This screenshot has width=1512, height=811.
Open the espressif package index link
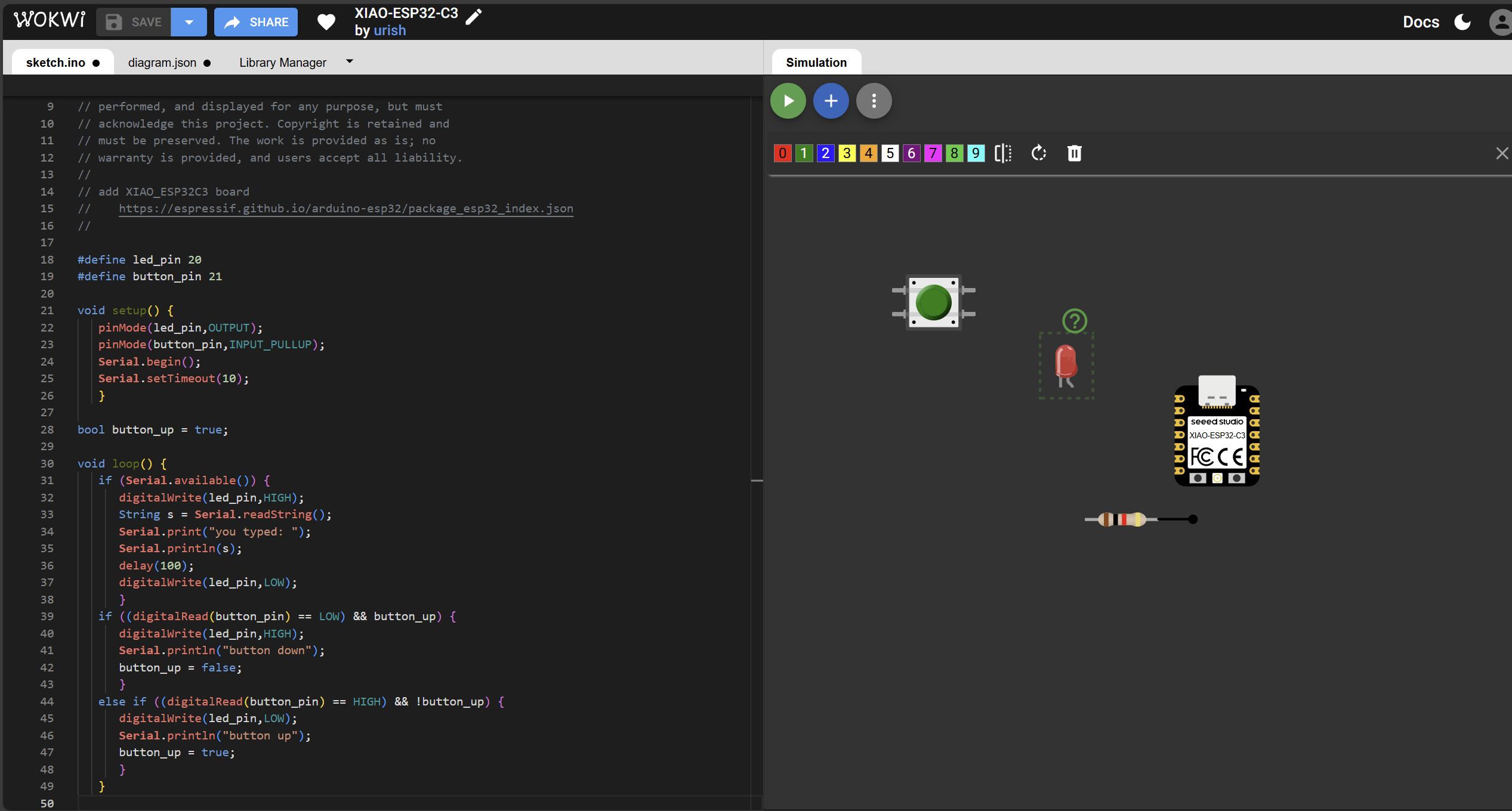click(x=345, y=209)
